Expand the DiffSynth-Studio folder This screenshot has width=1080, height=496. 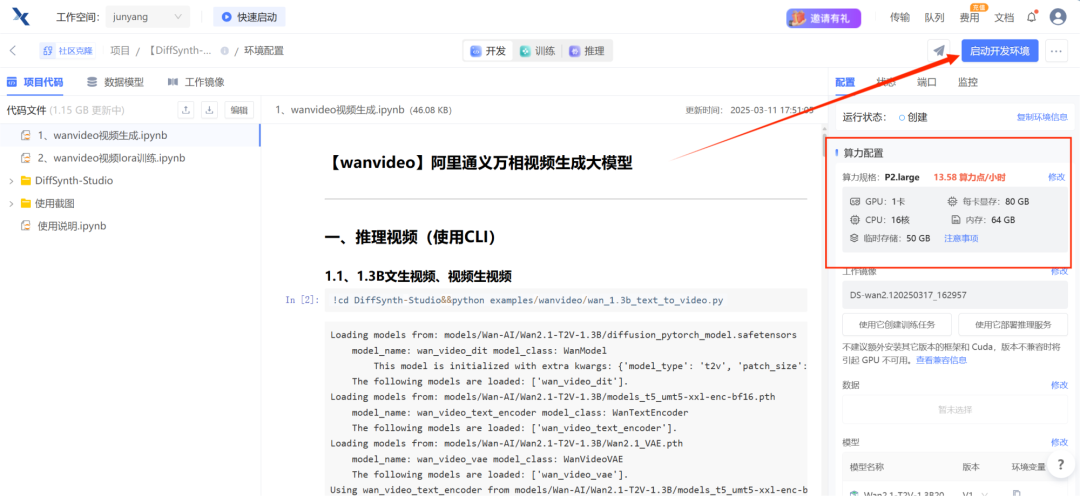[x=10, y=180]
